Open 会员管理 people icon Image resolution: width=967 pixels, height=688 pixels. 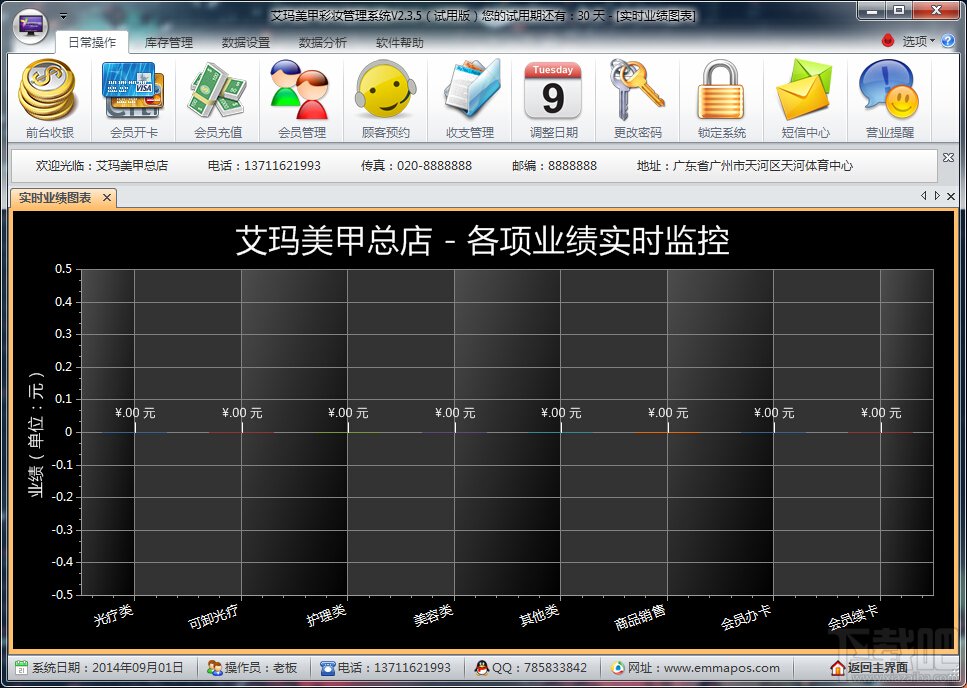pos(301,89)
